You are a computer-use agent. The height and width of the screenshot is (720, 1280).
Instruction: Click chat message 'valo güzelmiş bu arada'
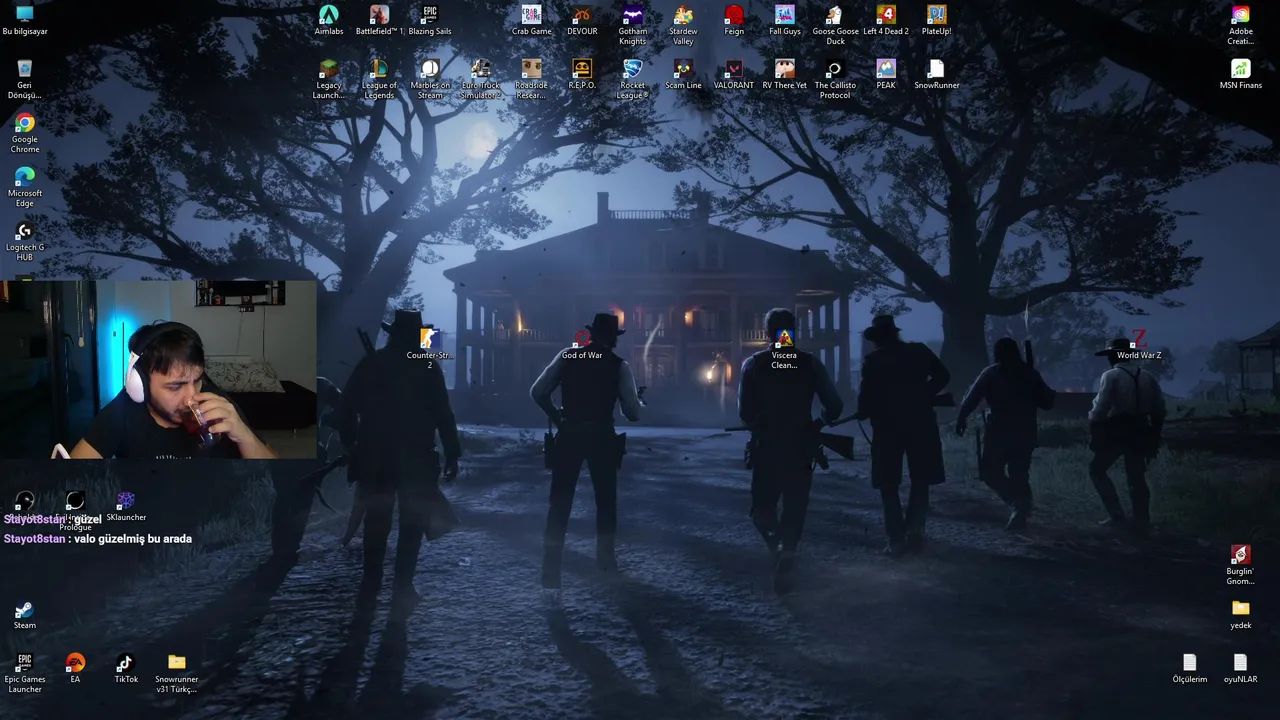pyautogui.click(x=133, y=539)
